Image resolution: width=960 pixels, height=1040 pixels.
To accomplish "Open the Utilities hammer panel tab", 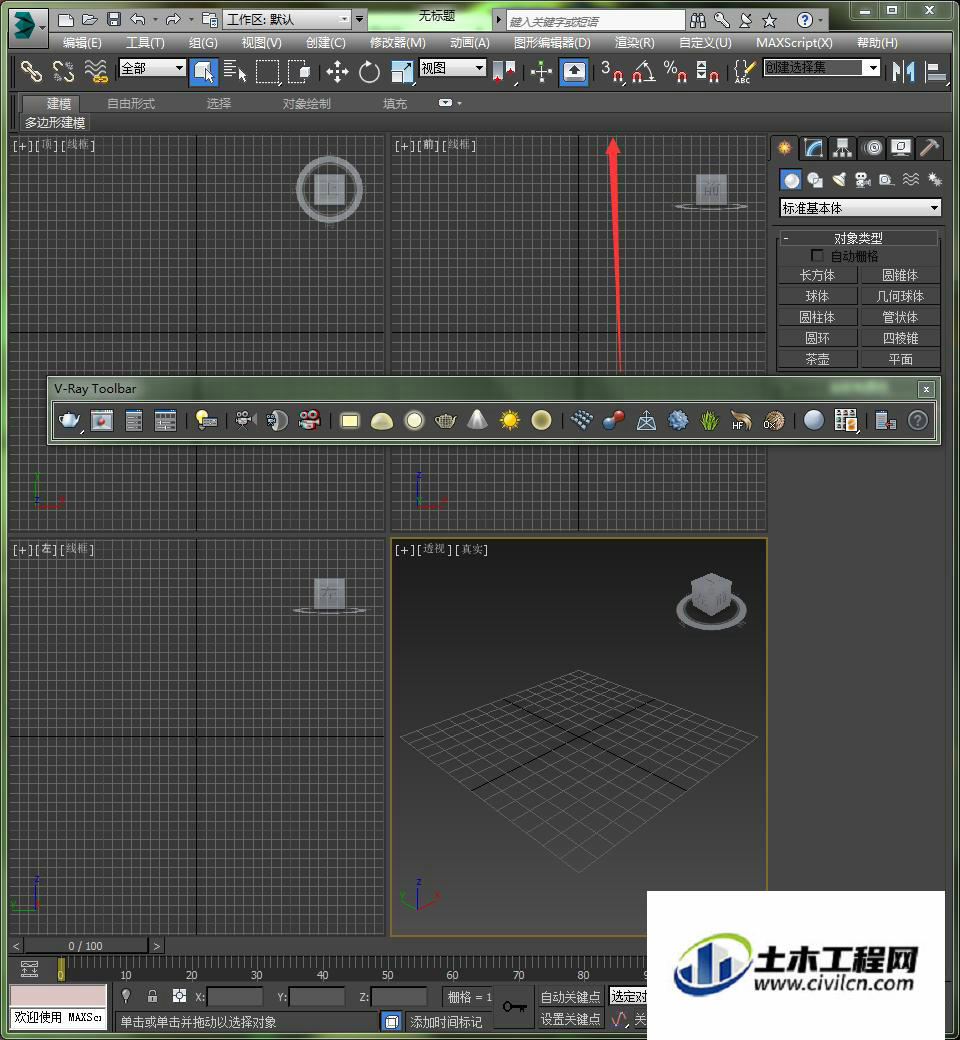I will 929,148.
